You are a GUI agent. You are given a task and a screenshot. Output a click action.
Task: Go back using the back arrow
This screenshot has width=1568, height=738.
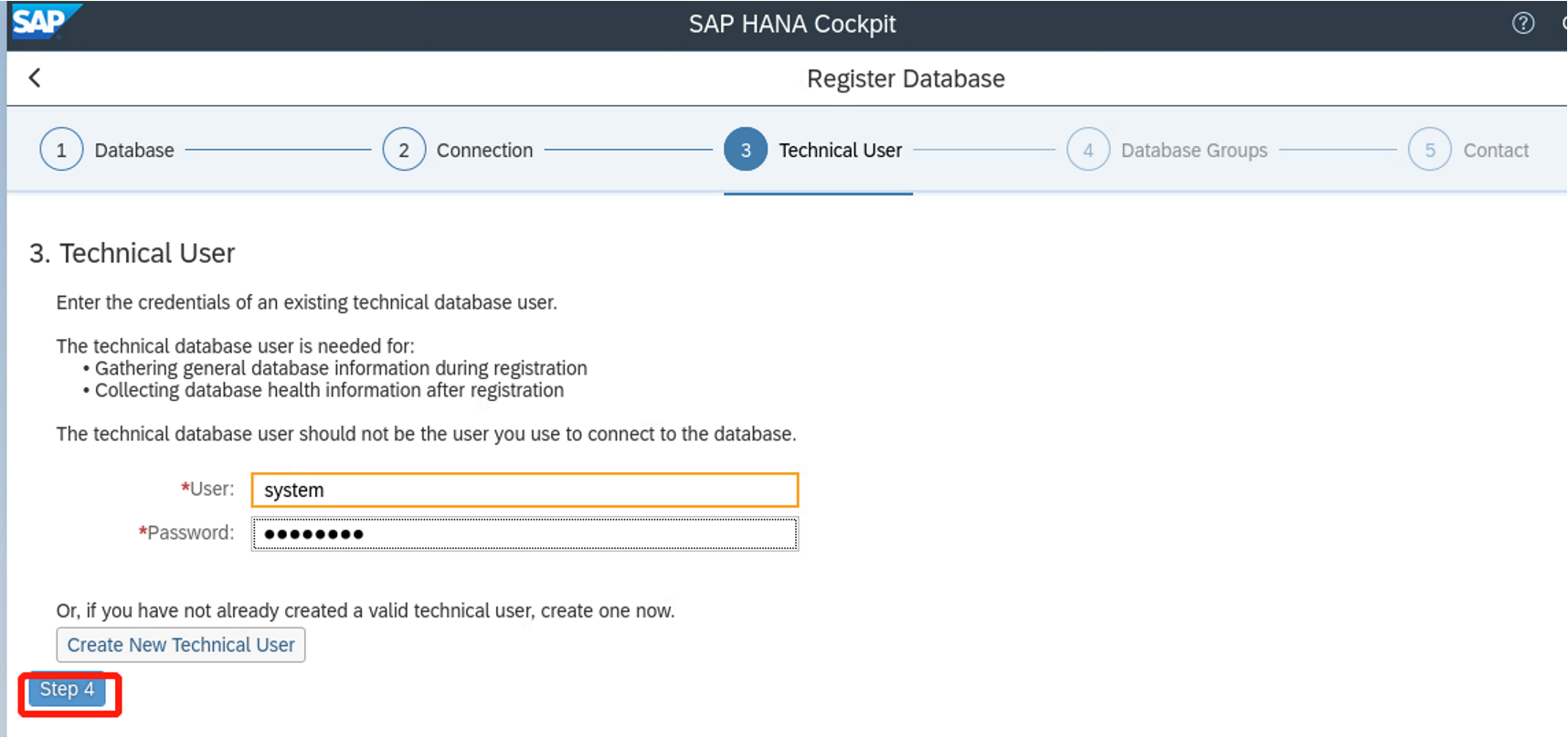click(x=35, y=79)
